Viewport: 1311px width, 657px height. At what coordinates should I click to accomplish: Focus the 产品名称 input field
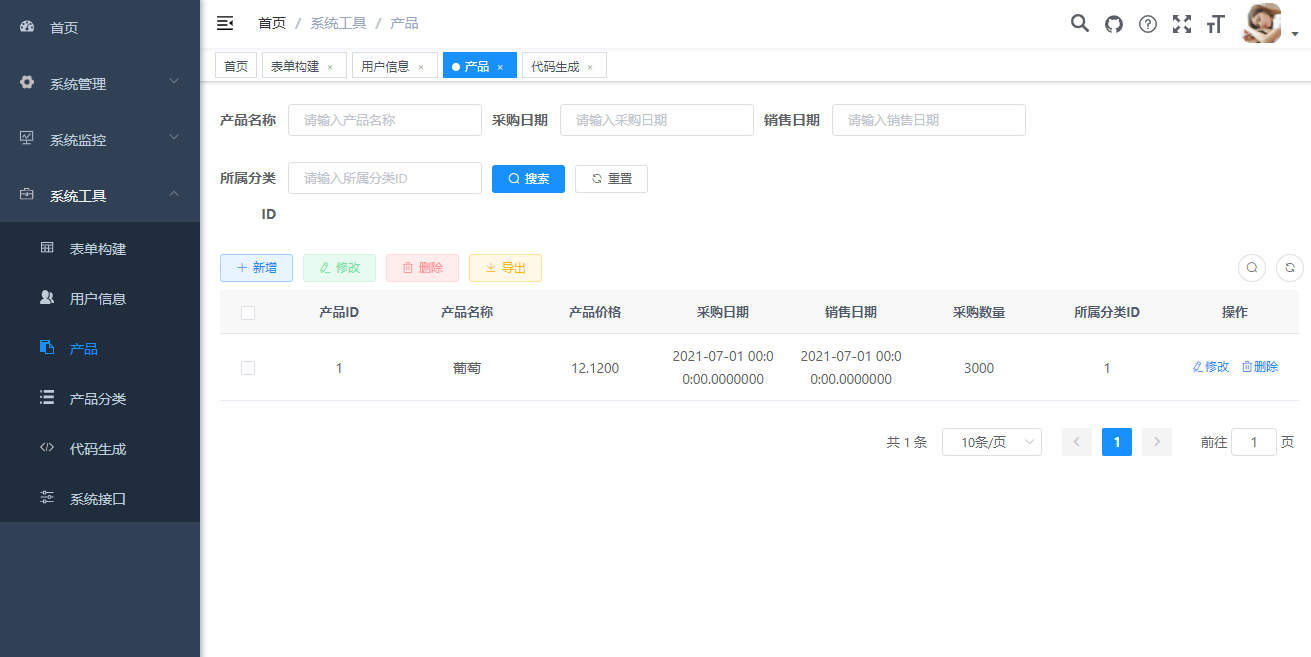(x=384, y=120)
